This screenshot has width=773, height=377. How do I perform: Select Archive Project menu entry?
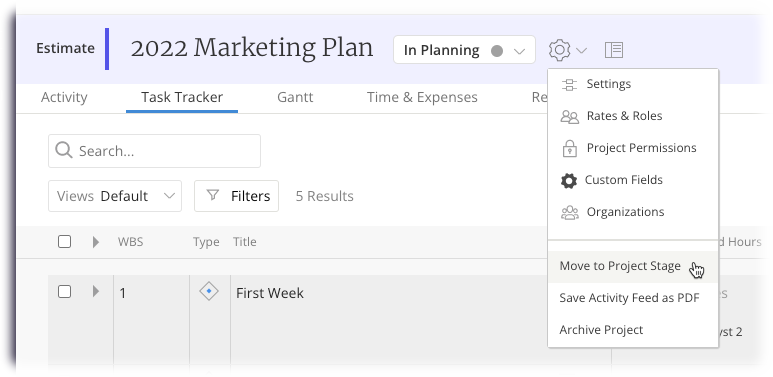[633, 330]
